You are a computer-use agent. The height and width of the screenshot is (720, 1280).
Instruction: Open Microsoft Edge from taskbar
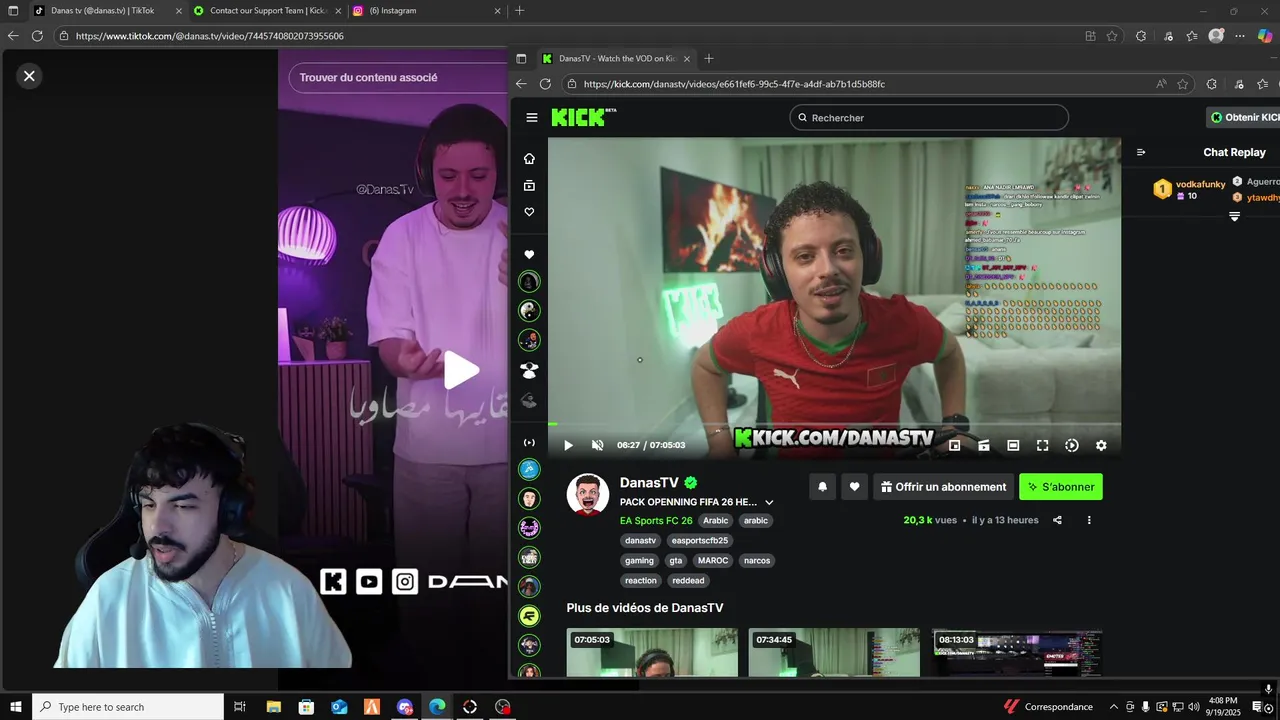[x=437, y=707]
